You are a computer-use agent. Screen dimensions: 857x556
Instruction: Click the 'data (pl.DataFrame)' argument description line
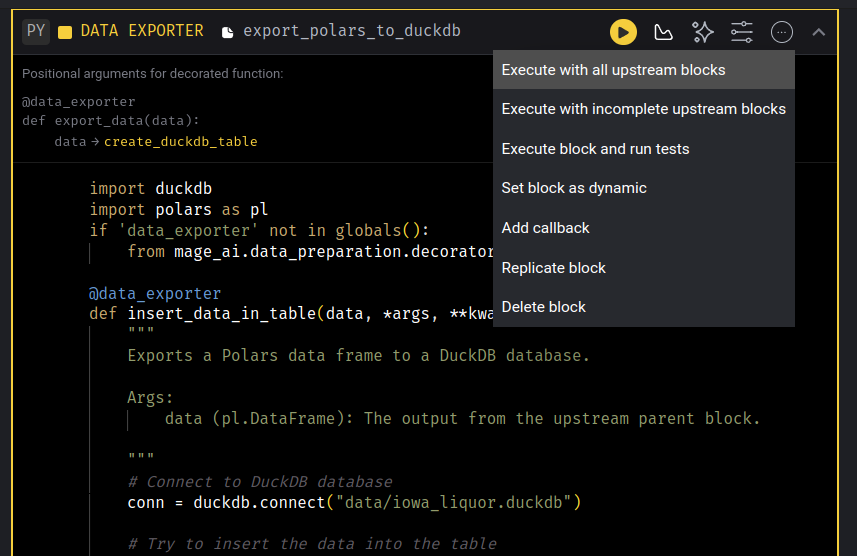pyautogui.click(x=462, y=419)
